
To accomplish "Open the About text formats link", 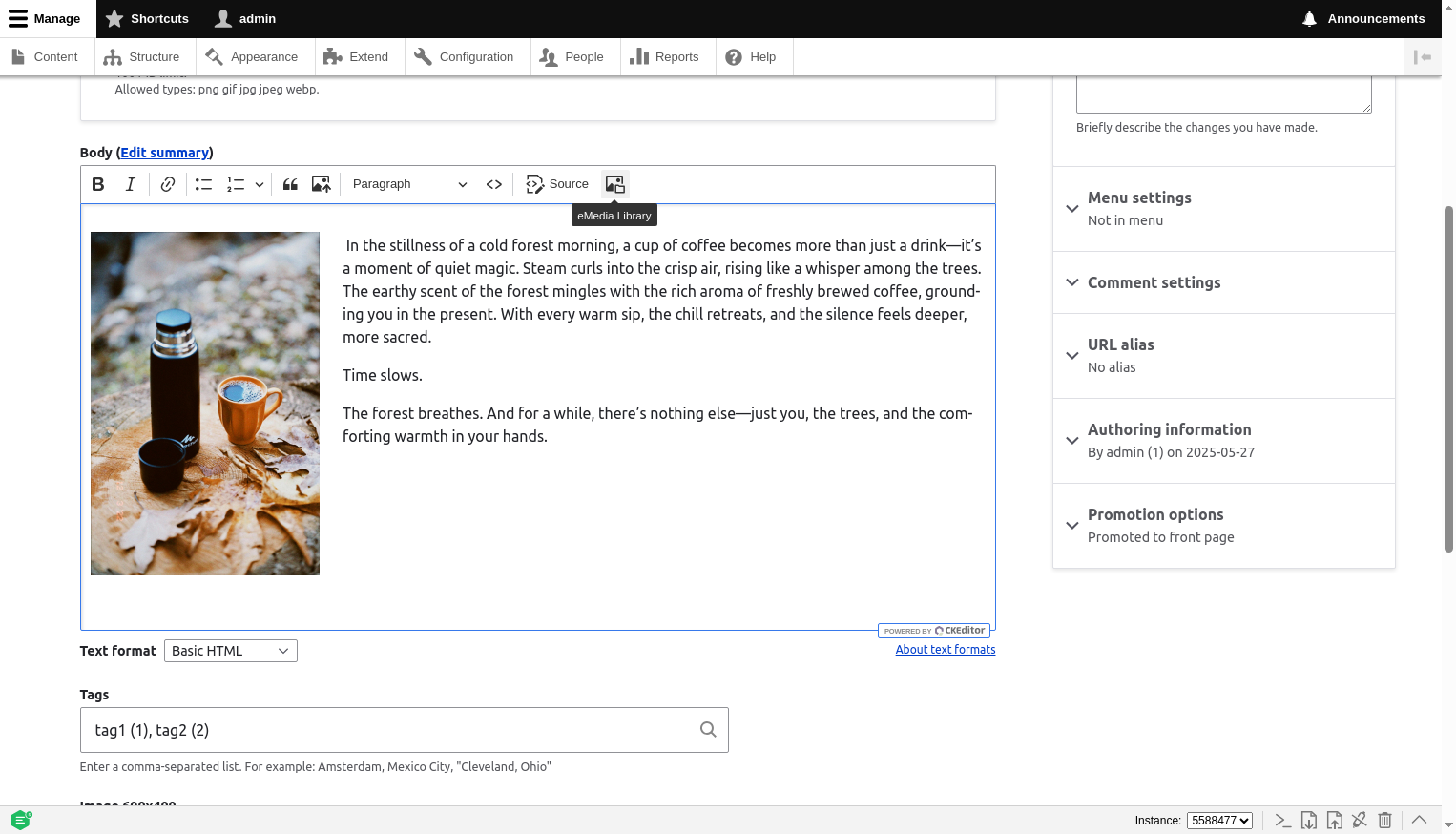I will pyautogui.click(x=945, y=650).
